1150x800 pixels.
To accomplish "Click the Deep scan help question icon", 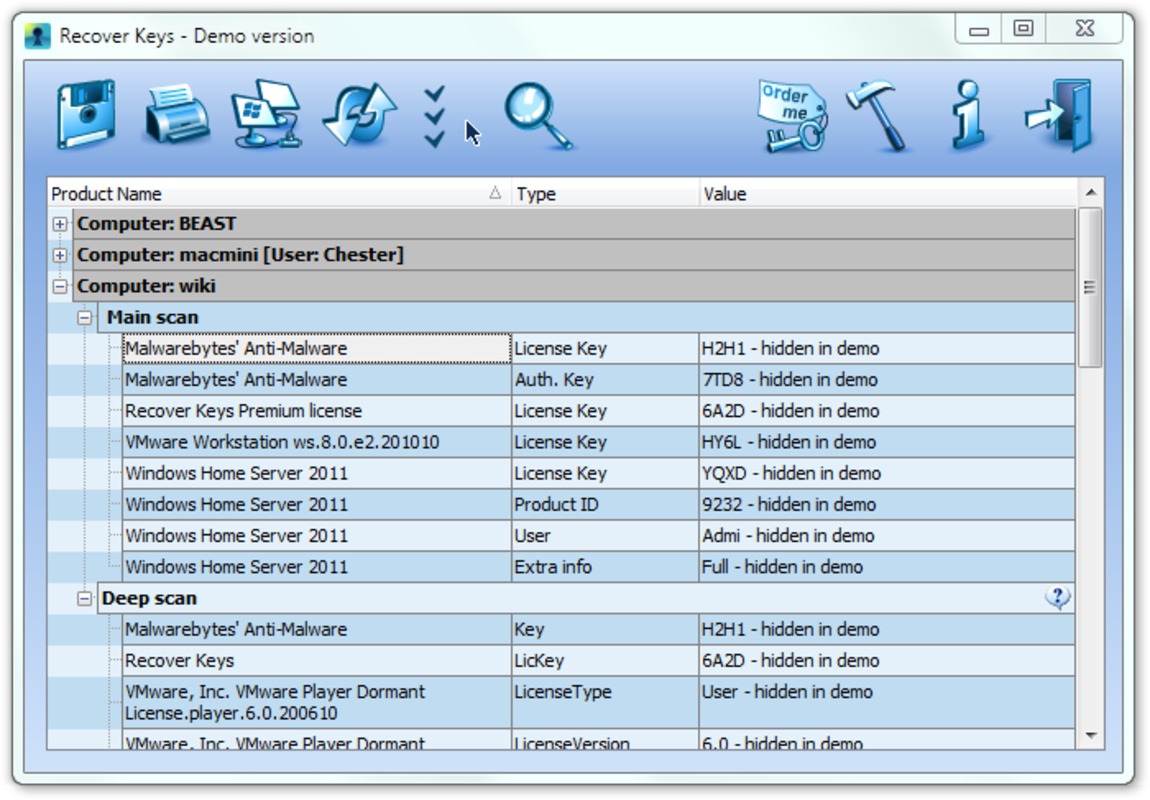I will coord(1057,598).
